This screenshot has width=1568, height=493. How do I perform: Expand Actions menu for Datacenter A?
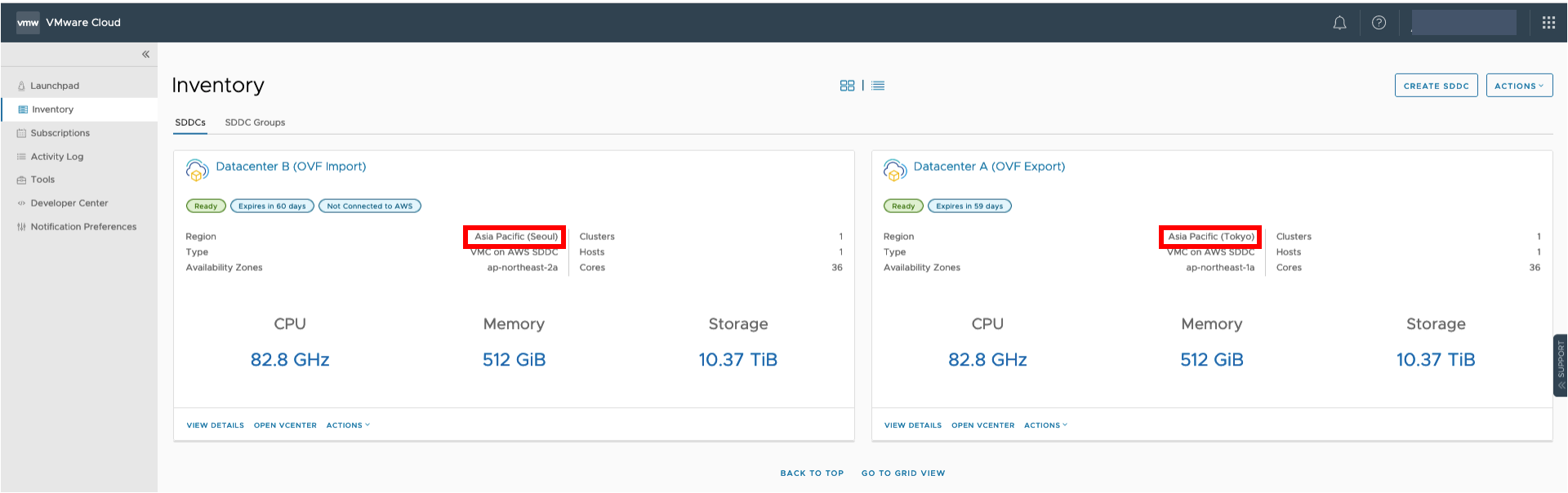coord(1045,425)
